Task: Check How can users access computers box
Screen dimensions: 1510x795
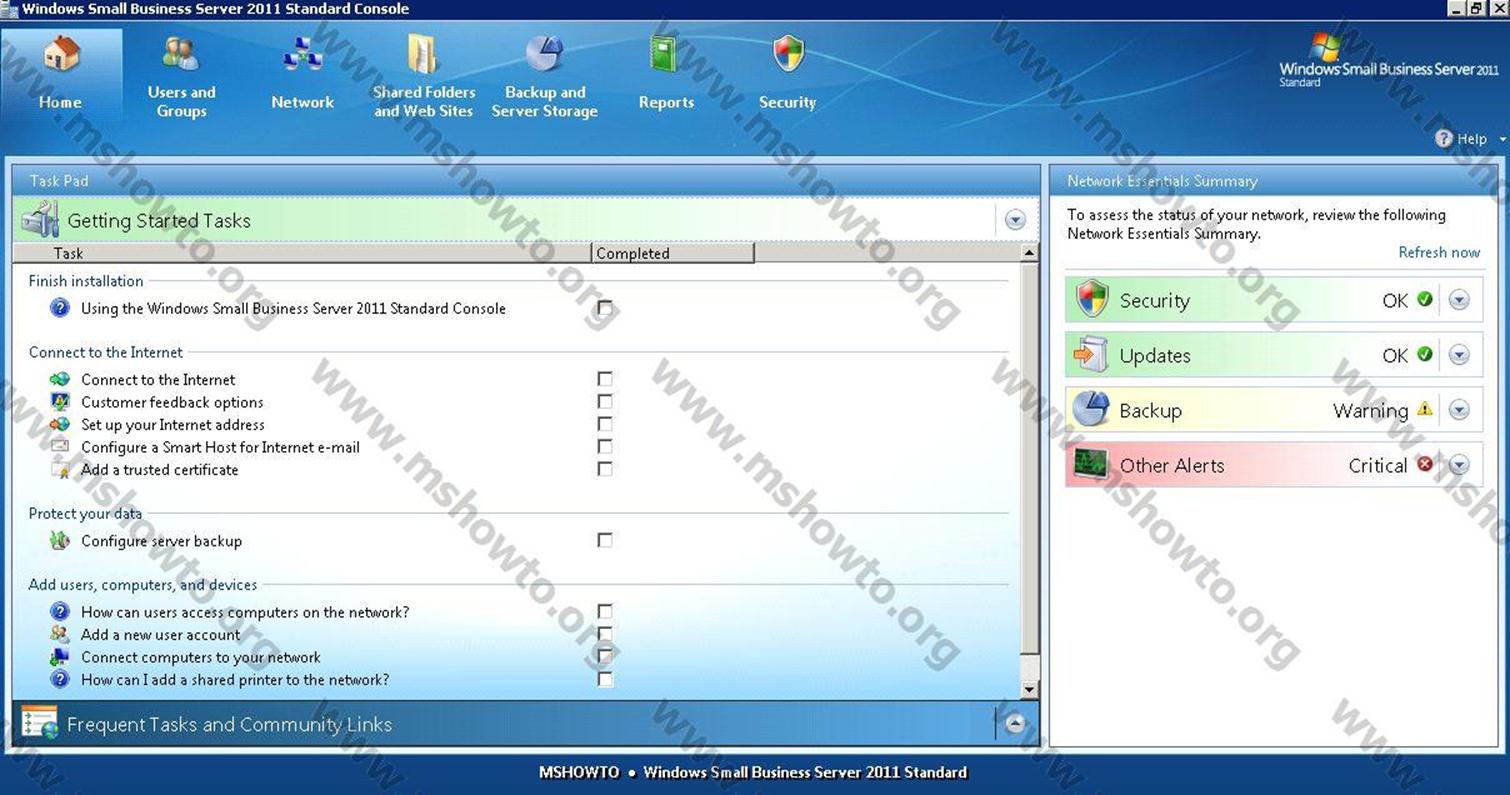Action: 605,611
